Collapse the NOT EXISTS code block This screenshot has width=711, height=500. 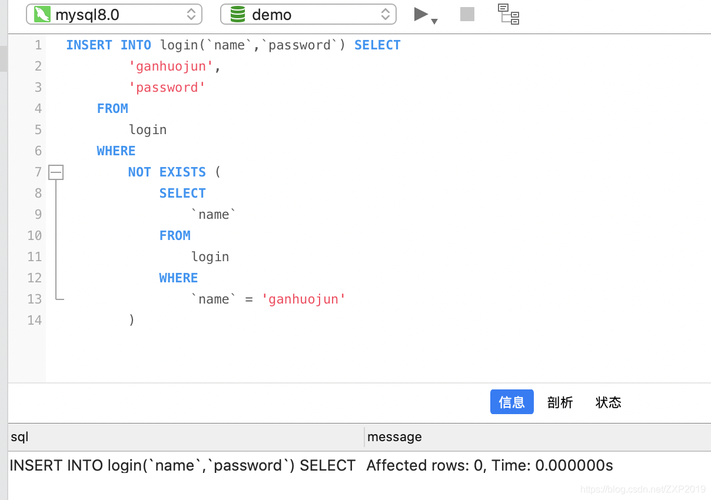click(x=56, y=172)
